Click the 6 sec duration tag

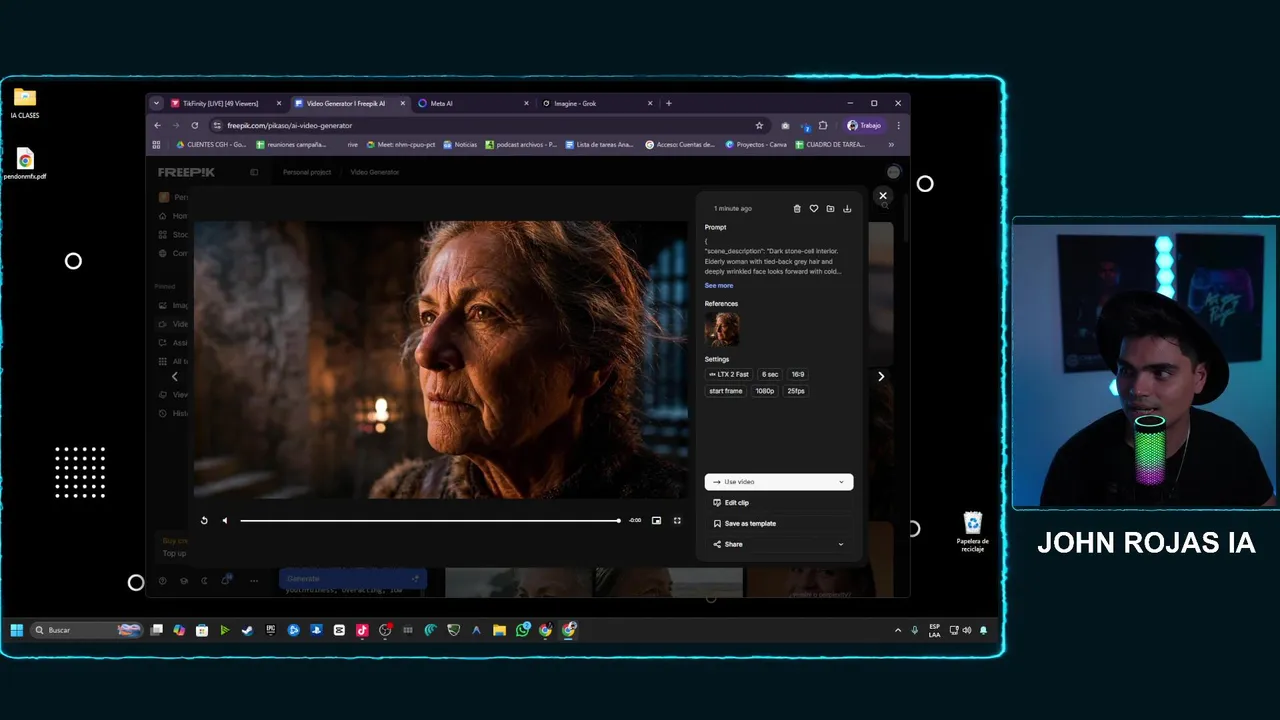coord(770,374)
